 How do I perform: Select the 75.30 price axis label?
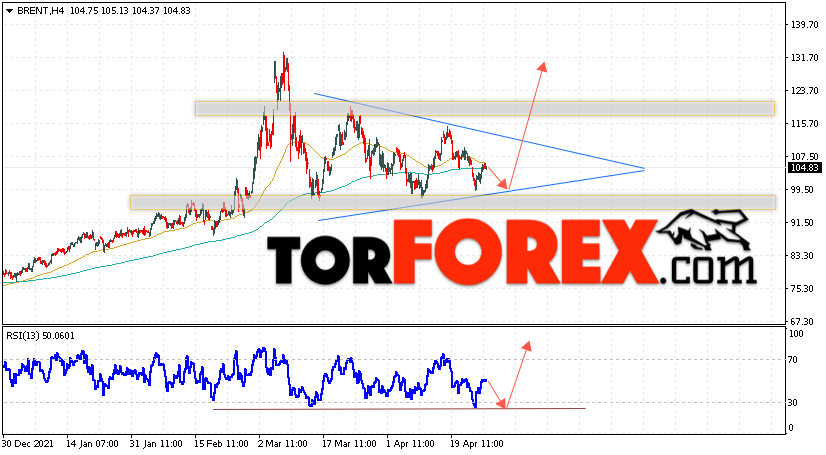coord(804,289)
